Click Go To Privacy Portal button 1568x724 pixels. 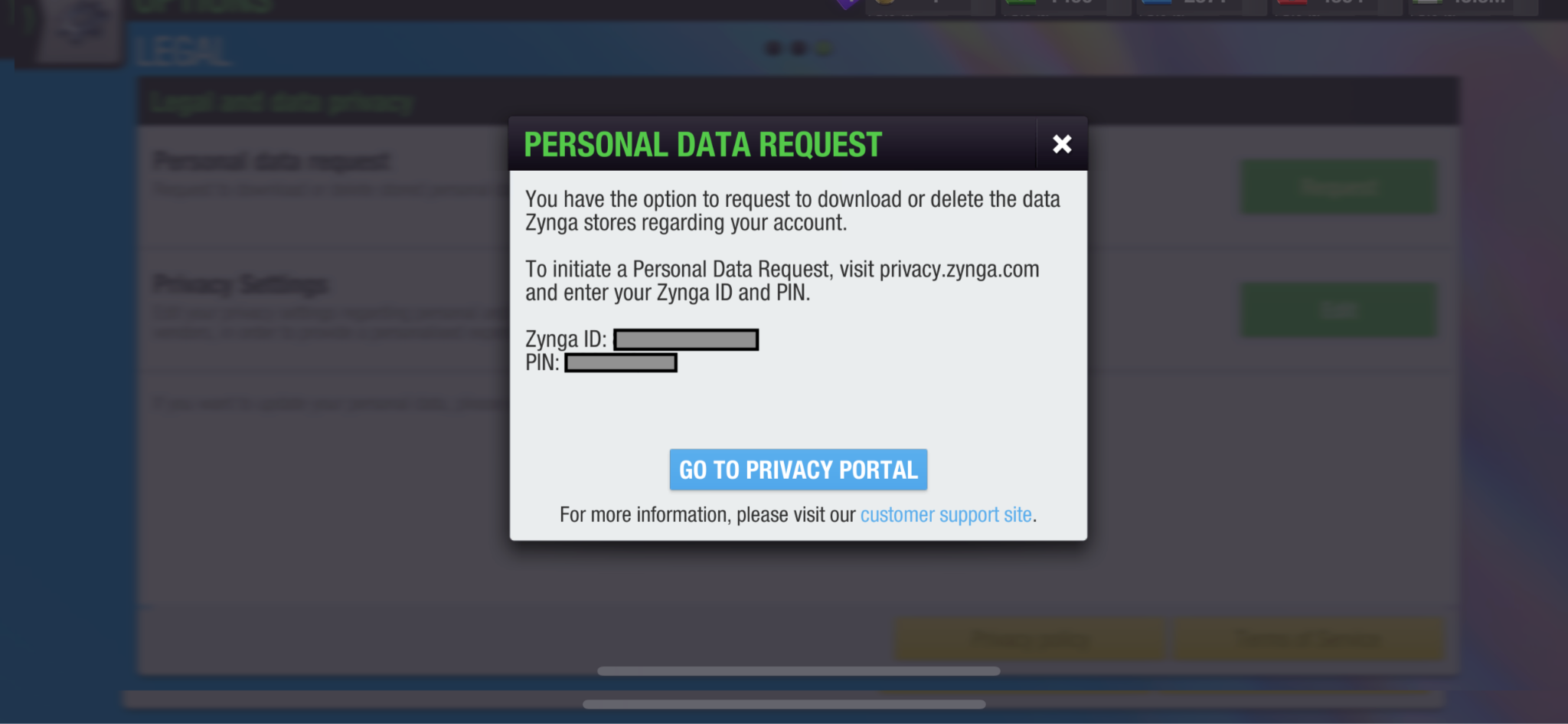pos(798,470)
